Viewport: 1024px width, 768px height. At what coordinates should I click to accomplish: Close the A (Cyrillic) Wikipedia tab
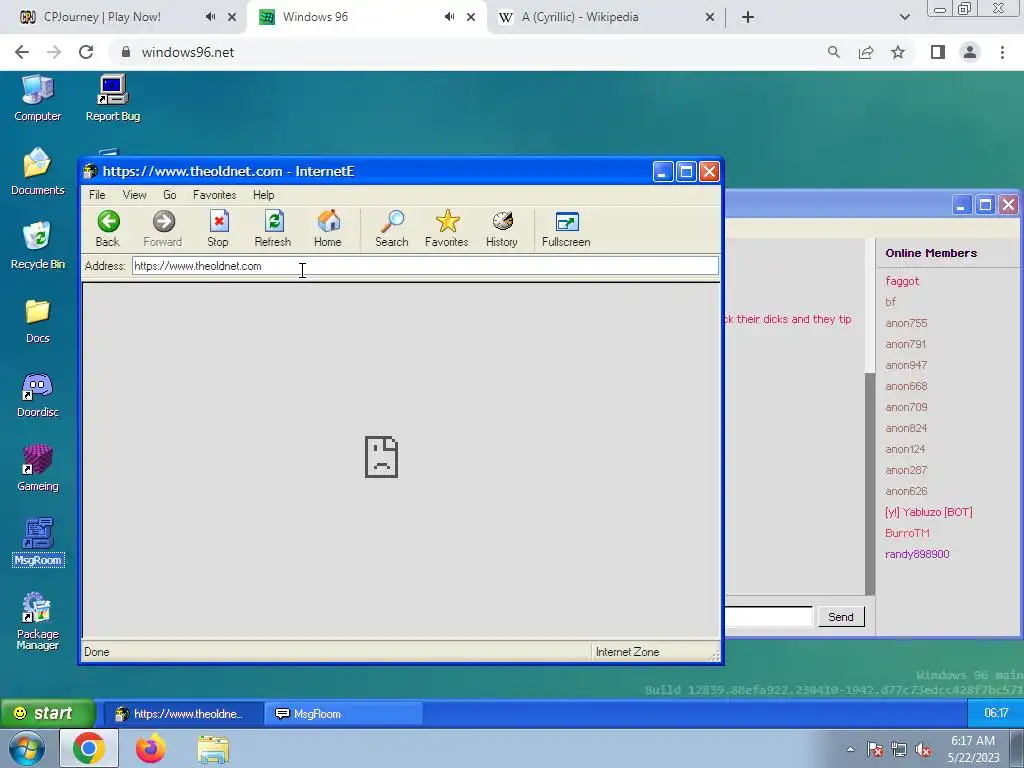click(x=710, y=17)
